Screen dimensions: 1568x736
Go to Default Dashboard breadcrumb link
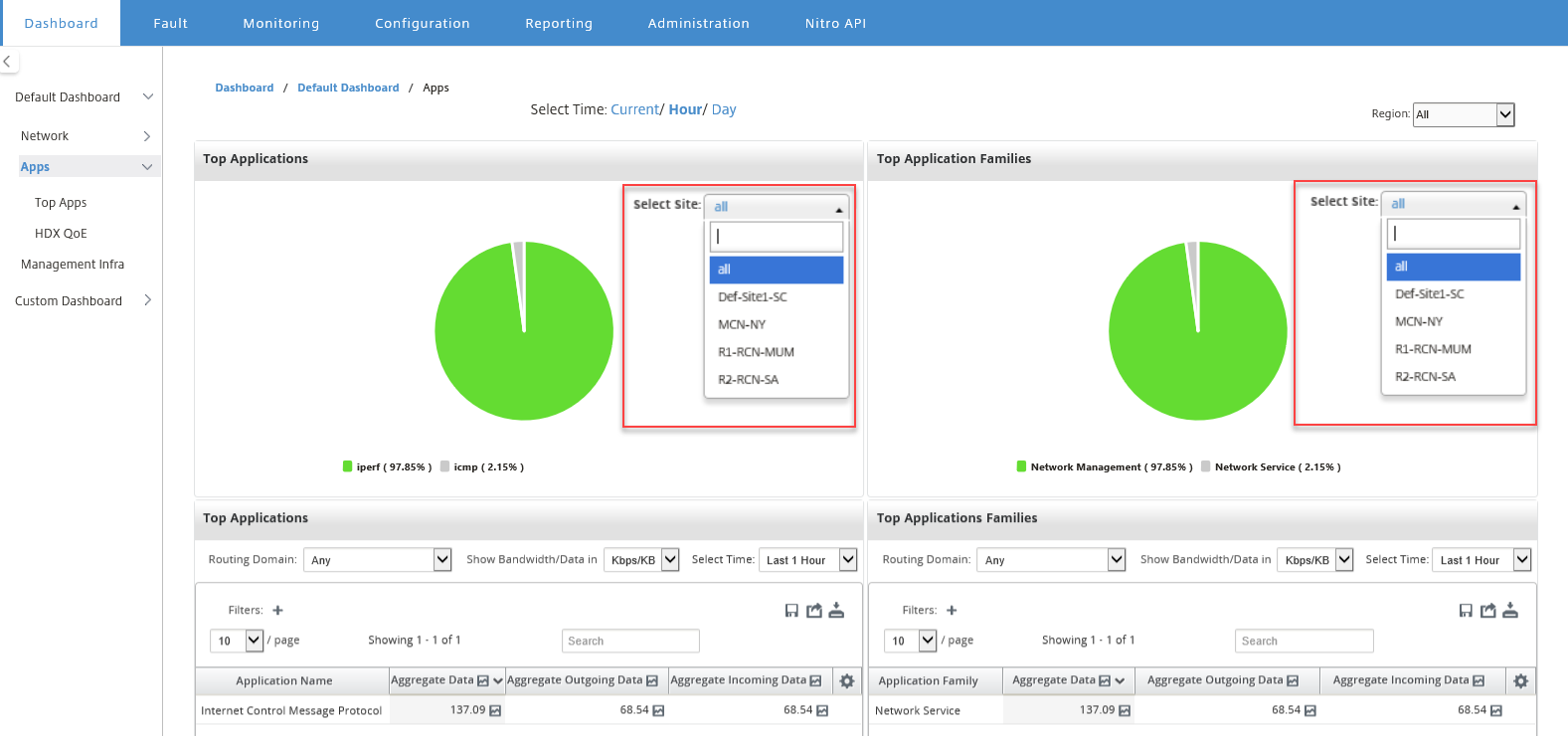[348, 88]
